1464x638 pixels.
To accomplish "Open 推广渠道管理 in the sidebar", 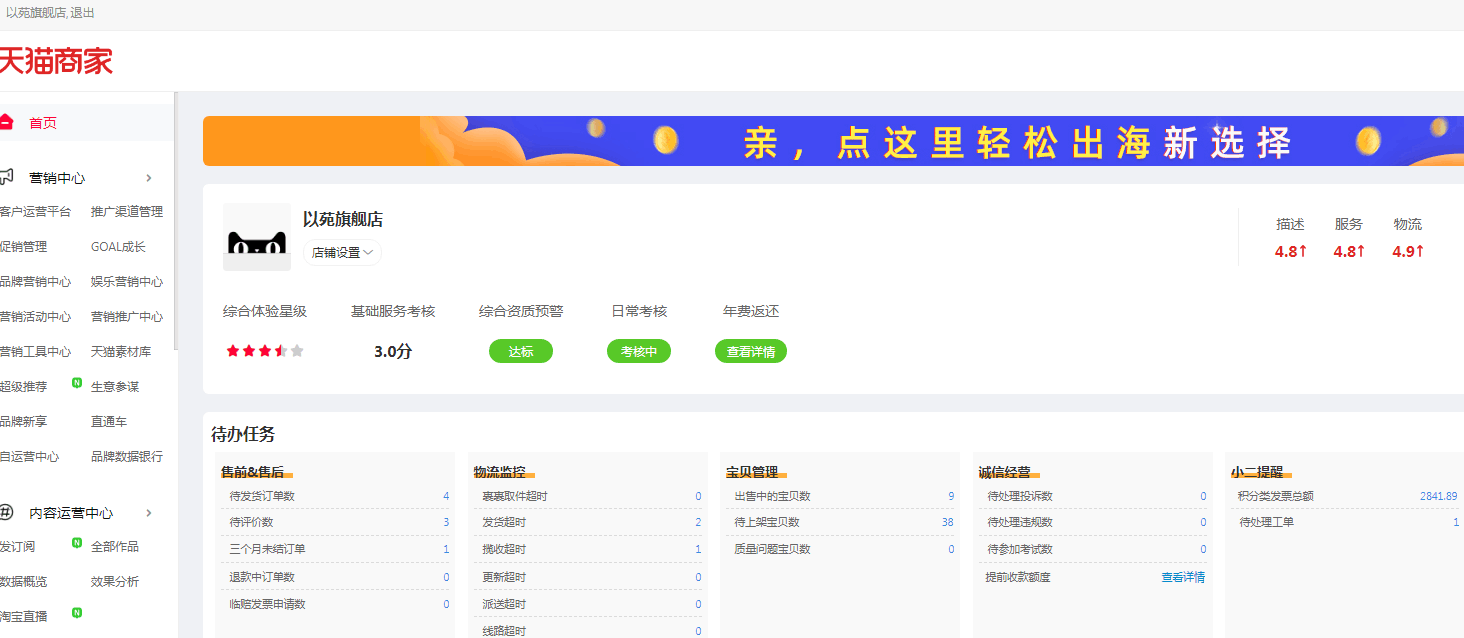I will tap(127, 212).
